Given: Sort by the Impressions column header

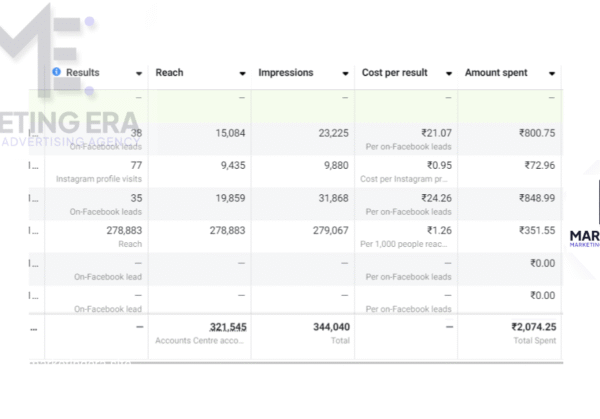Looking at the screenshot, I should coord(286,73).
